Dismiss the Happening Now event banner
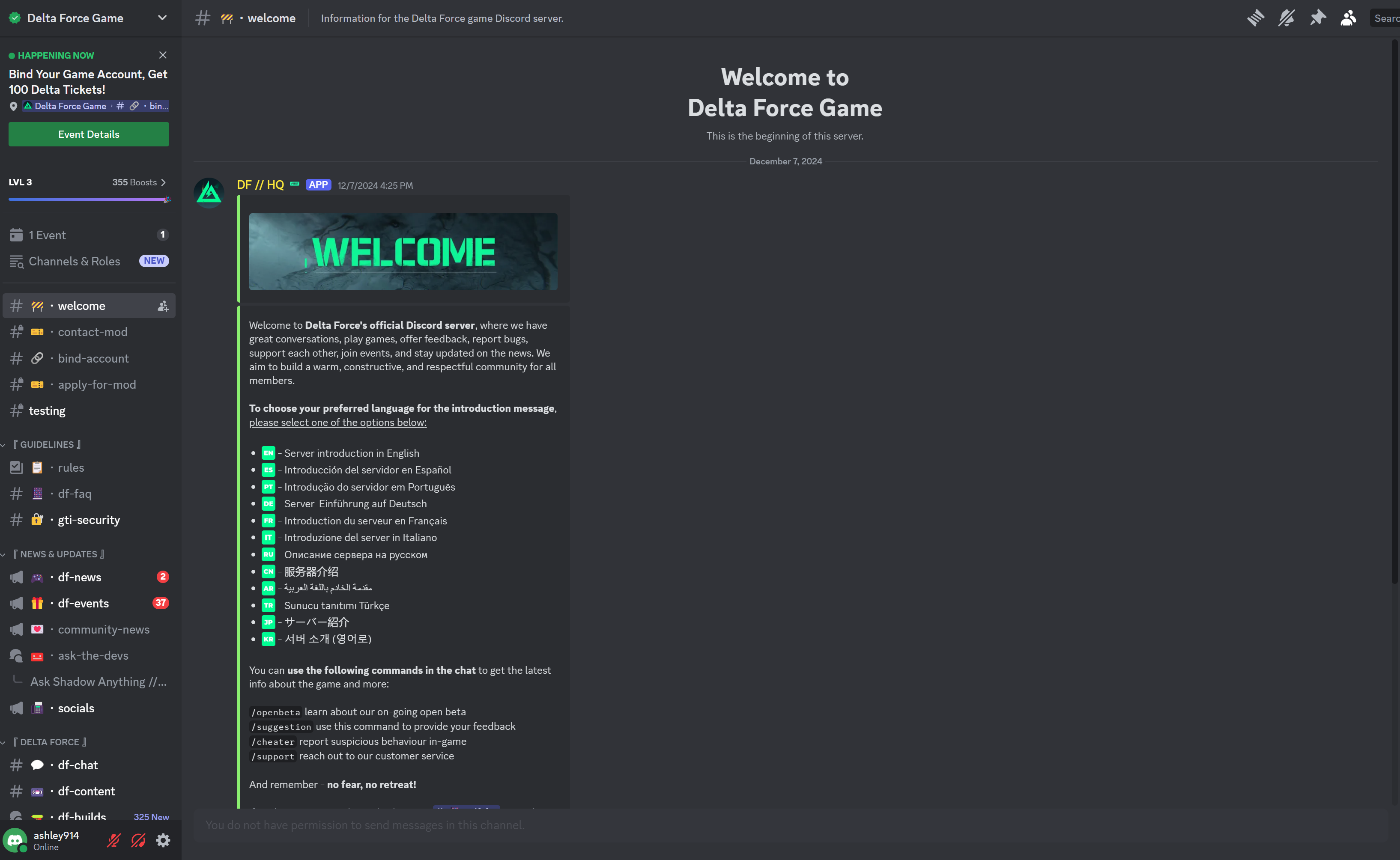 [x=163, y=55]
